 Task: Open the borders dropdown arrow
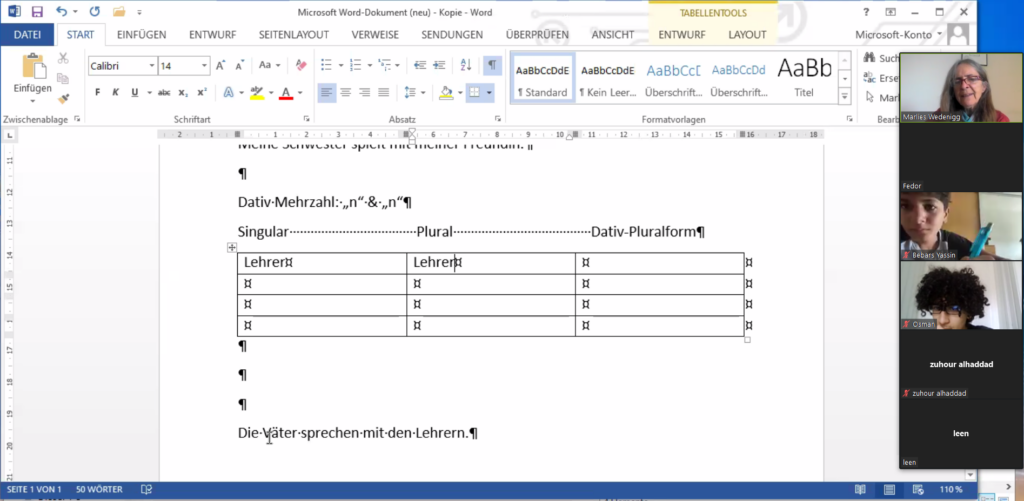(489, 93)
